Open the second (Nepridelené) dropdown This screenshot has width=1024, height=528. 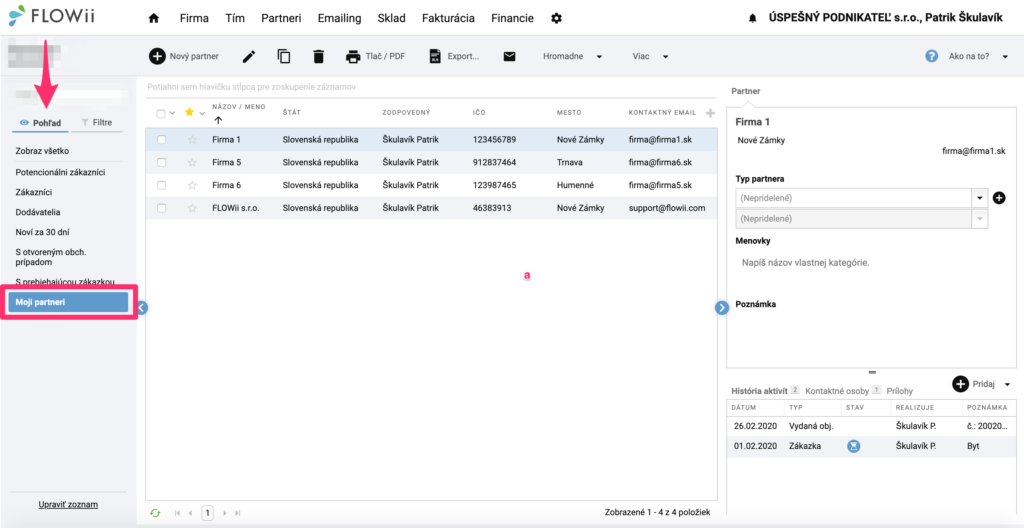click(x=980, y=219)
